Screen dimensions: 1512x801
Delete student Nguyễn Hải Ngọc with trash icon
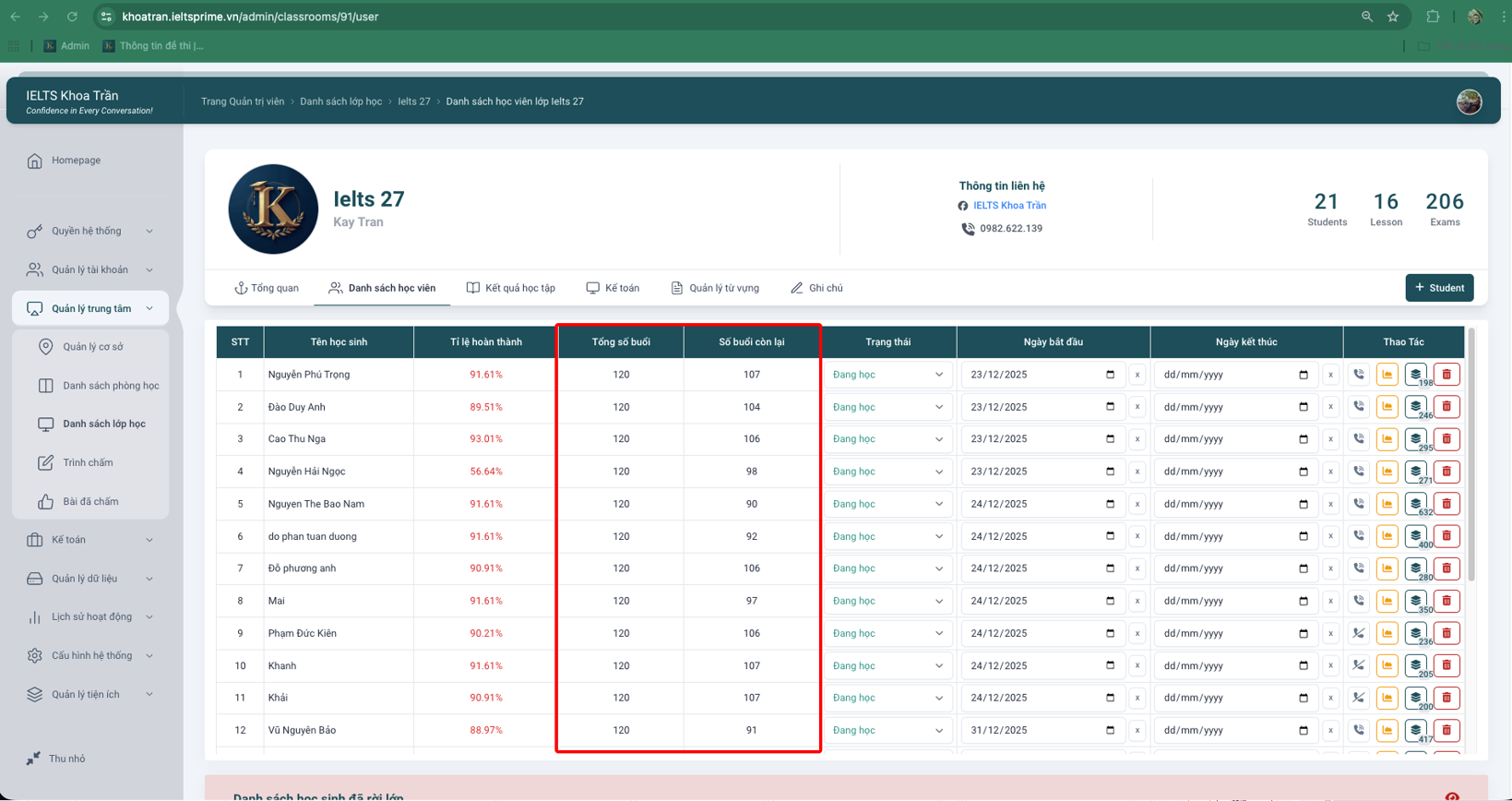tap(1447, 472)
